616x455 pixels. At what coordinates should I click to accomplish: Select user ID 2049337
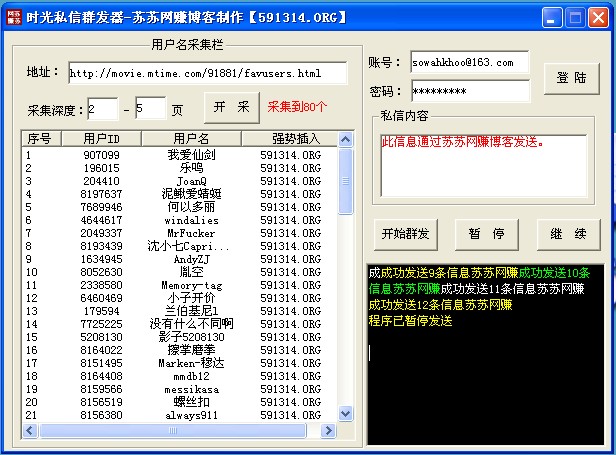101,233
